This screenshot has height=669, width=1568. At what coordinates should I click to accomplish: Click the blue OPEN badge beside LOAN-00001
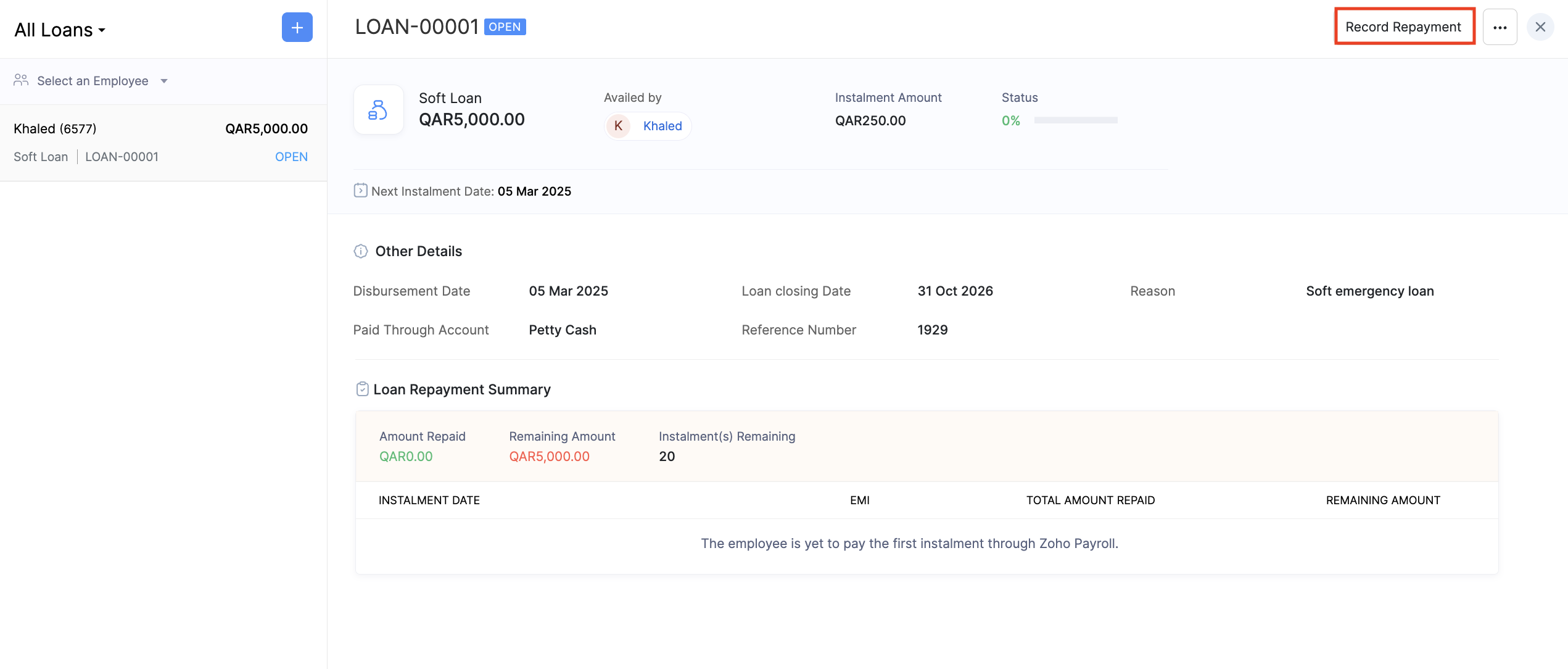point(505,27)
